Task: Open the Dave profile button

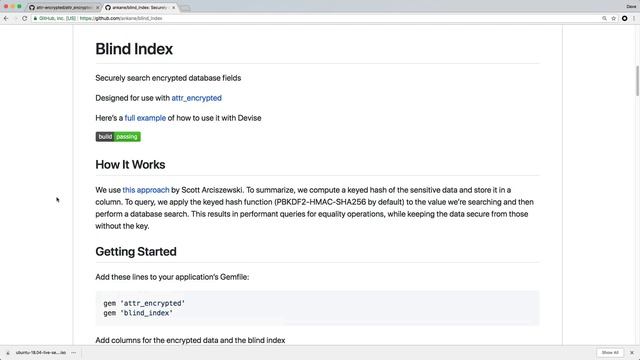Action: click(631, 6)
